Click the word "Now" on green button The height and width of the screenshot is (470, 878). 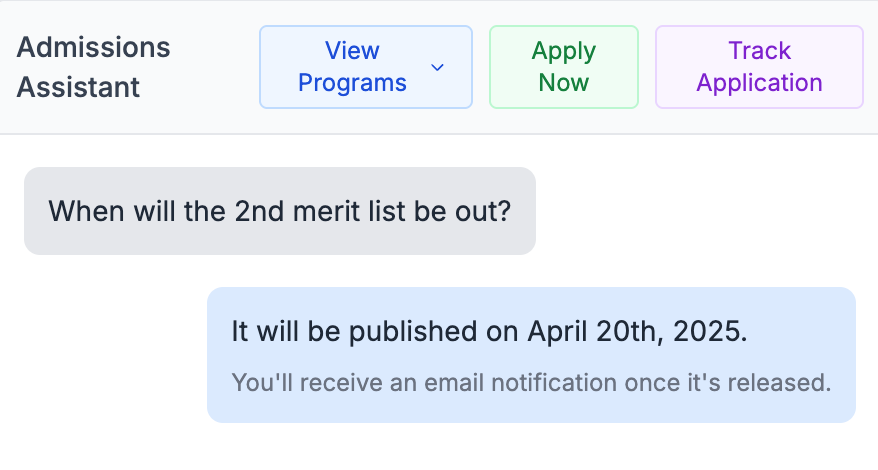click(x=563, y=83)
